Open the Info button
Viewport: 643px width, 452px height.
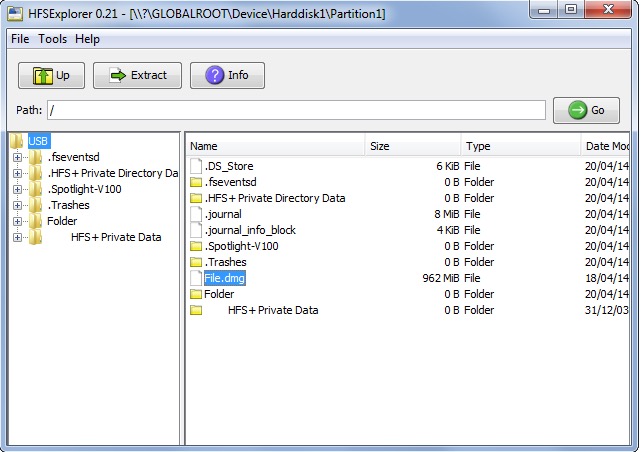tap(227, 75)
